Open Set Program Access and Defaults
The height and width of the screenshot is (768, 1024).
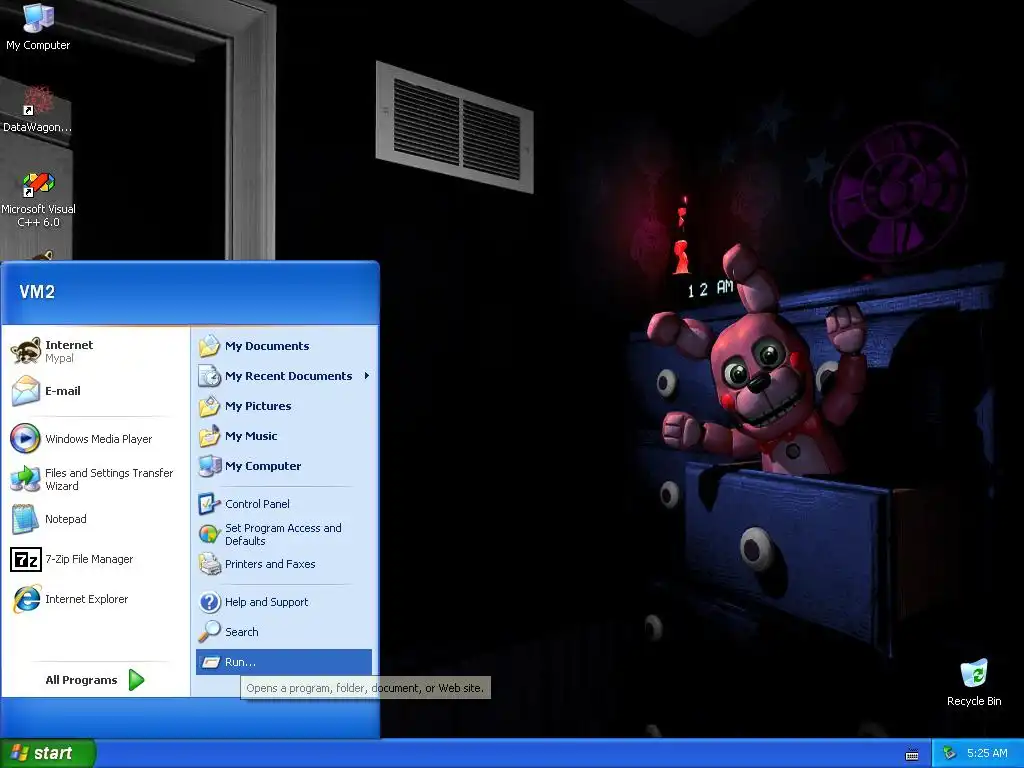click(284, 534)
